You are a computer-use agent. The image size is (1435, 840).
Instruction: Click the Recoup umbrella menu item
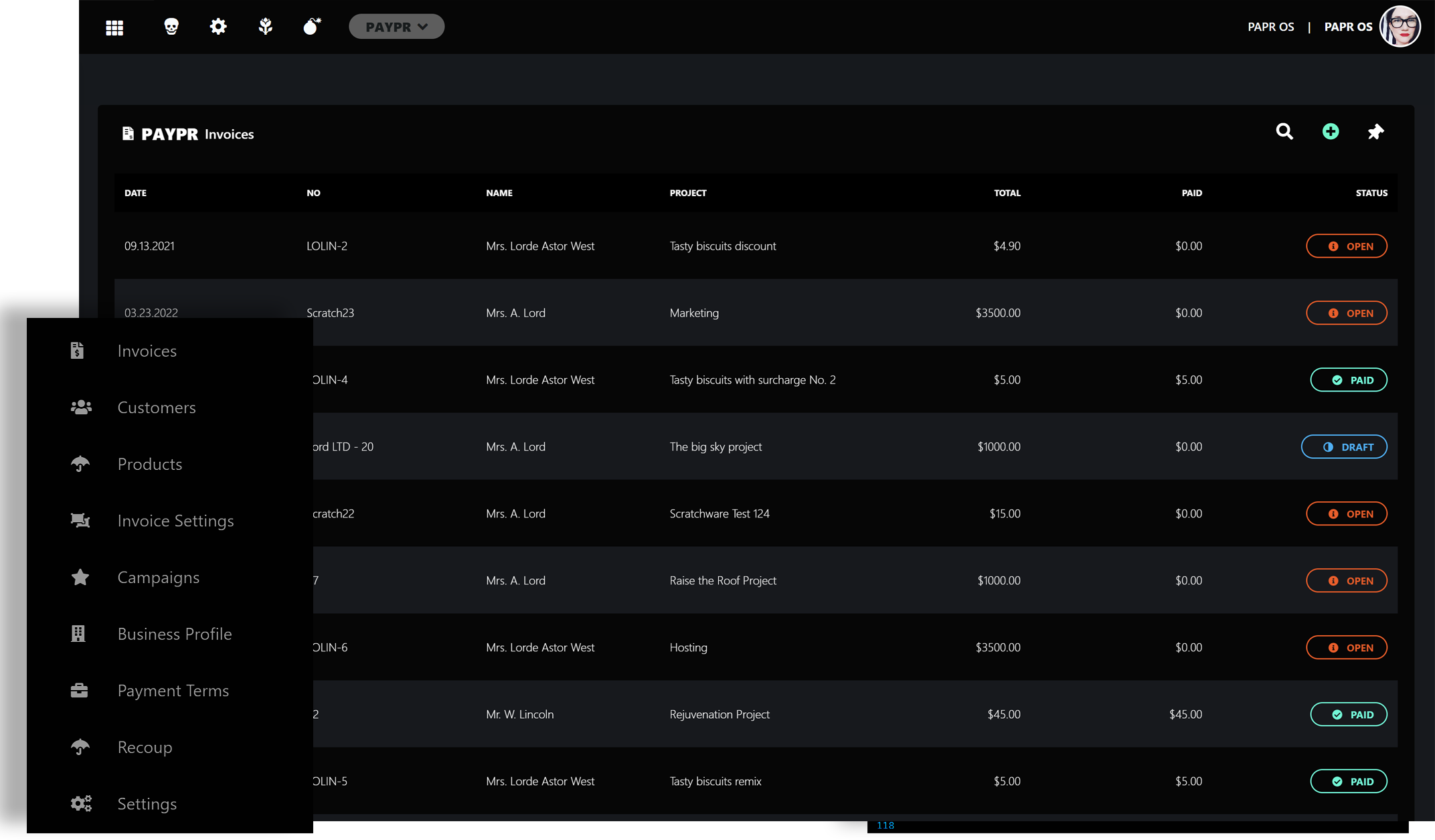click(x=145, y=748)
